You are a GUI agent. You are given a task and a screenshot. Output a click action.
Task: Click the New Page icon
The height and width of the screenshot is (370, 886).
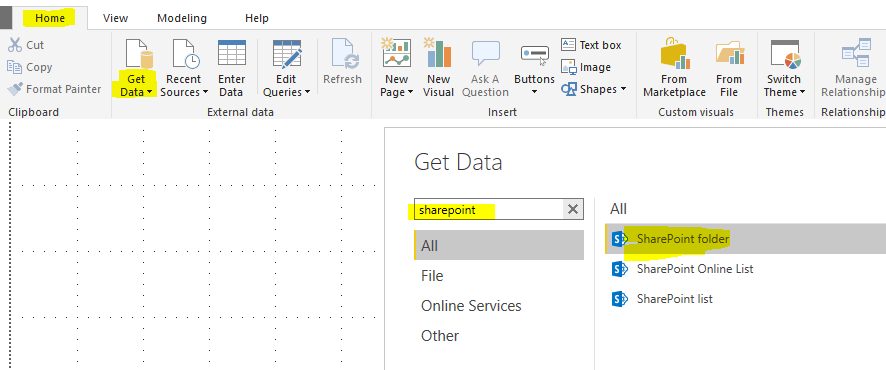point(396,53)
